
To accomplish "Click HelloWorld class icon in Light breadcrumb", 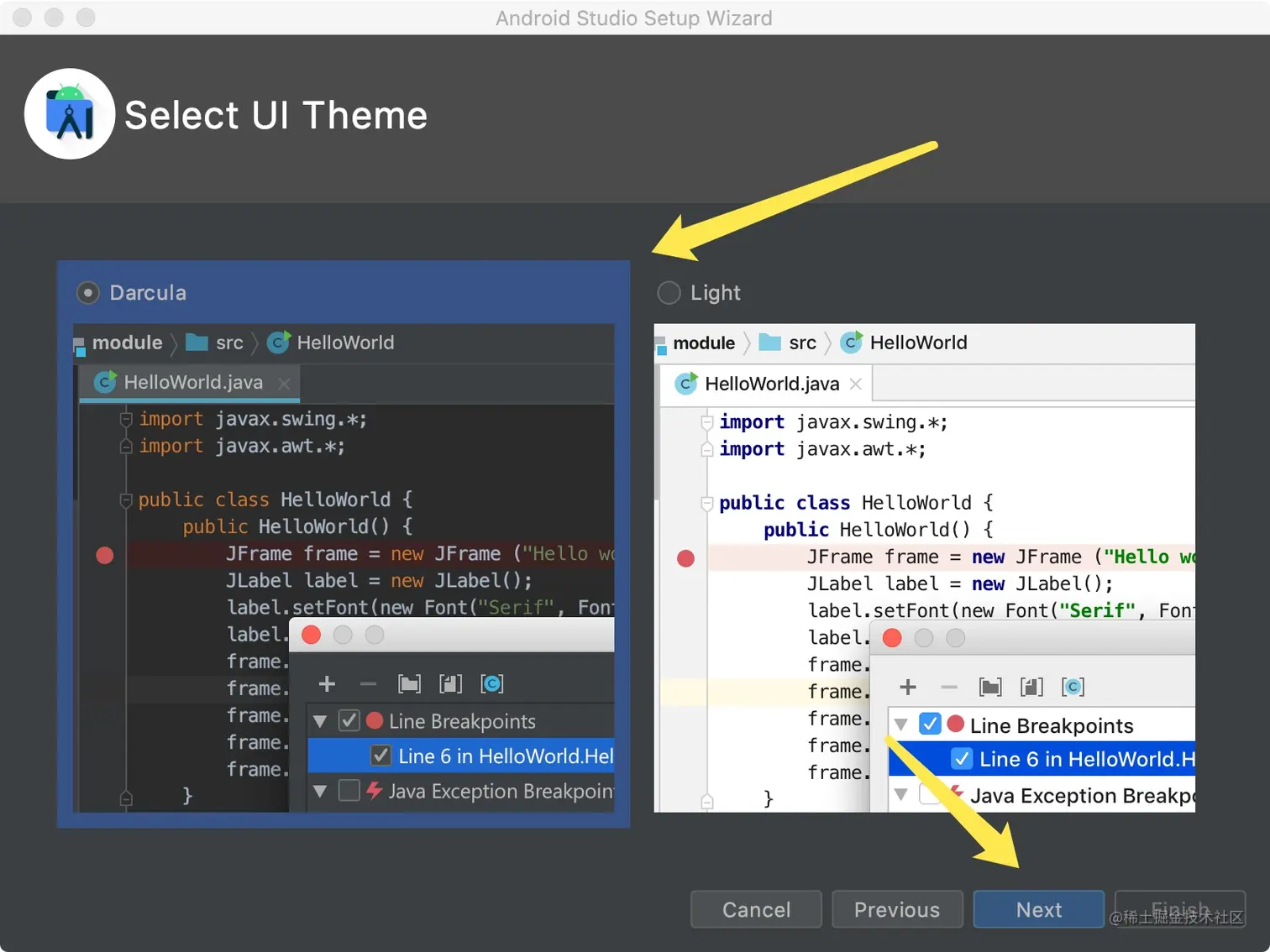I will coord(851,342).
